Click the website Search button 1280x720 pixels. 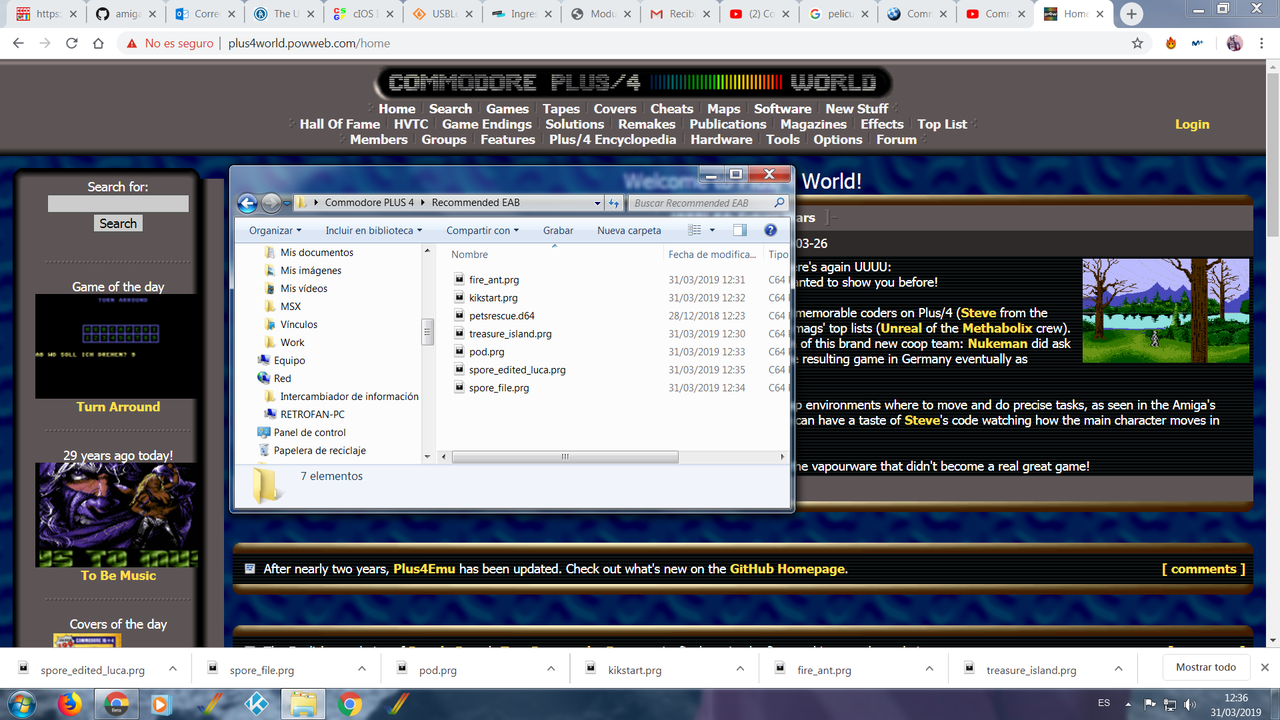[x=118, y=224]
